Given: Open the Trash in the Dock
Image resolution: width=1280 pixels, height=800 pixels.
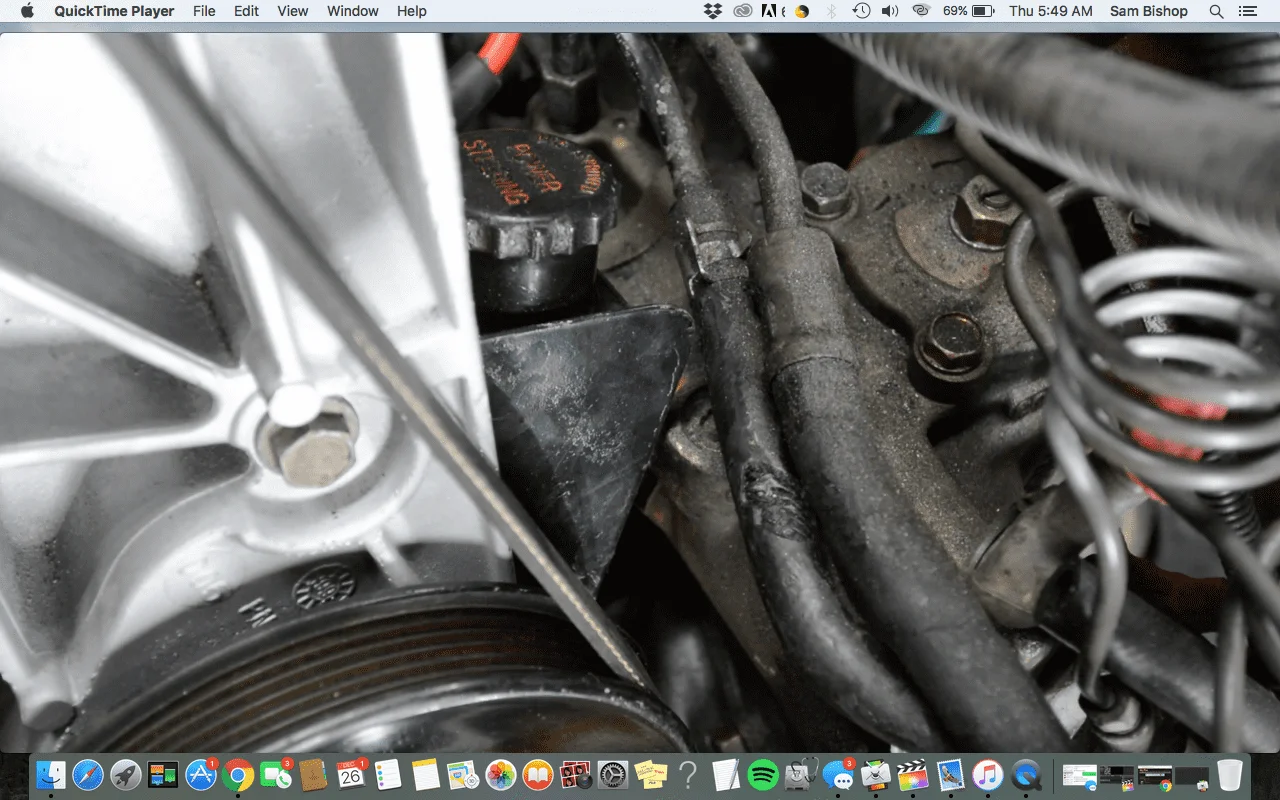Looking at the screenshot, I should [1230, 774].
